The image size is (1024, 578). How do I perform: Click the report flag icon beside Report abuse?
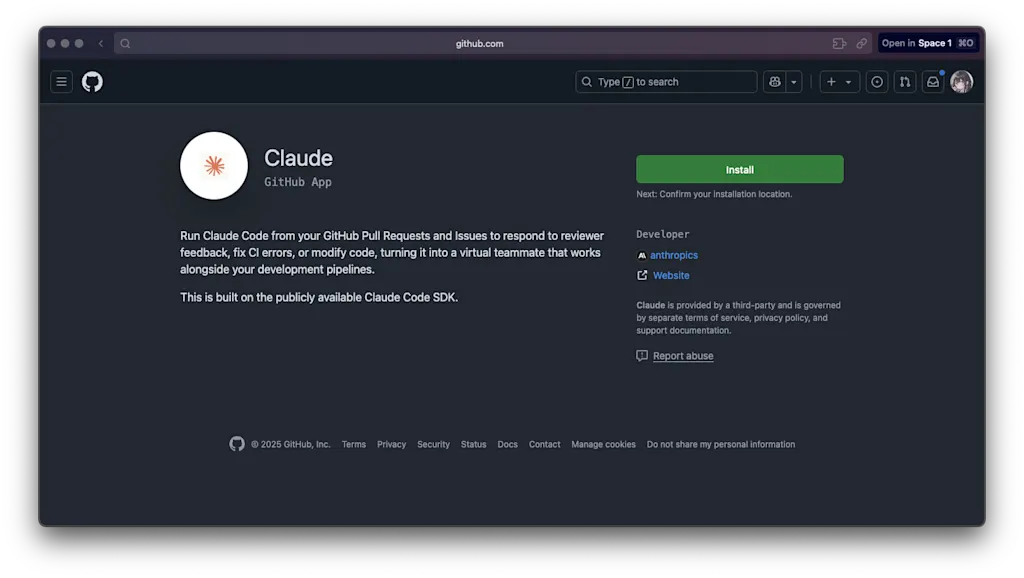[x=642, y=355]
